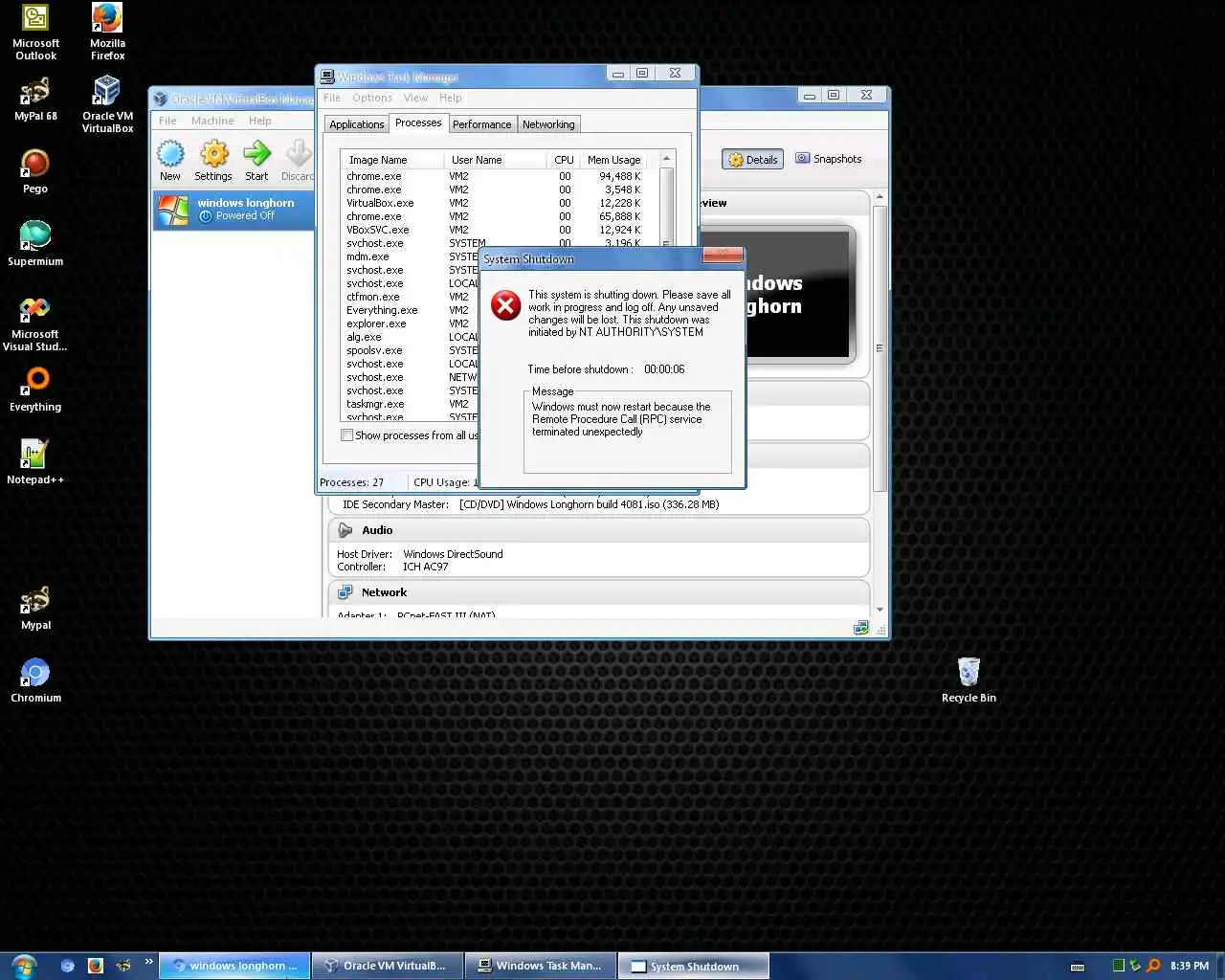
Task: Select the Pego desktop icon
Action: (x=35, y=172)
